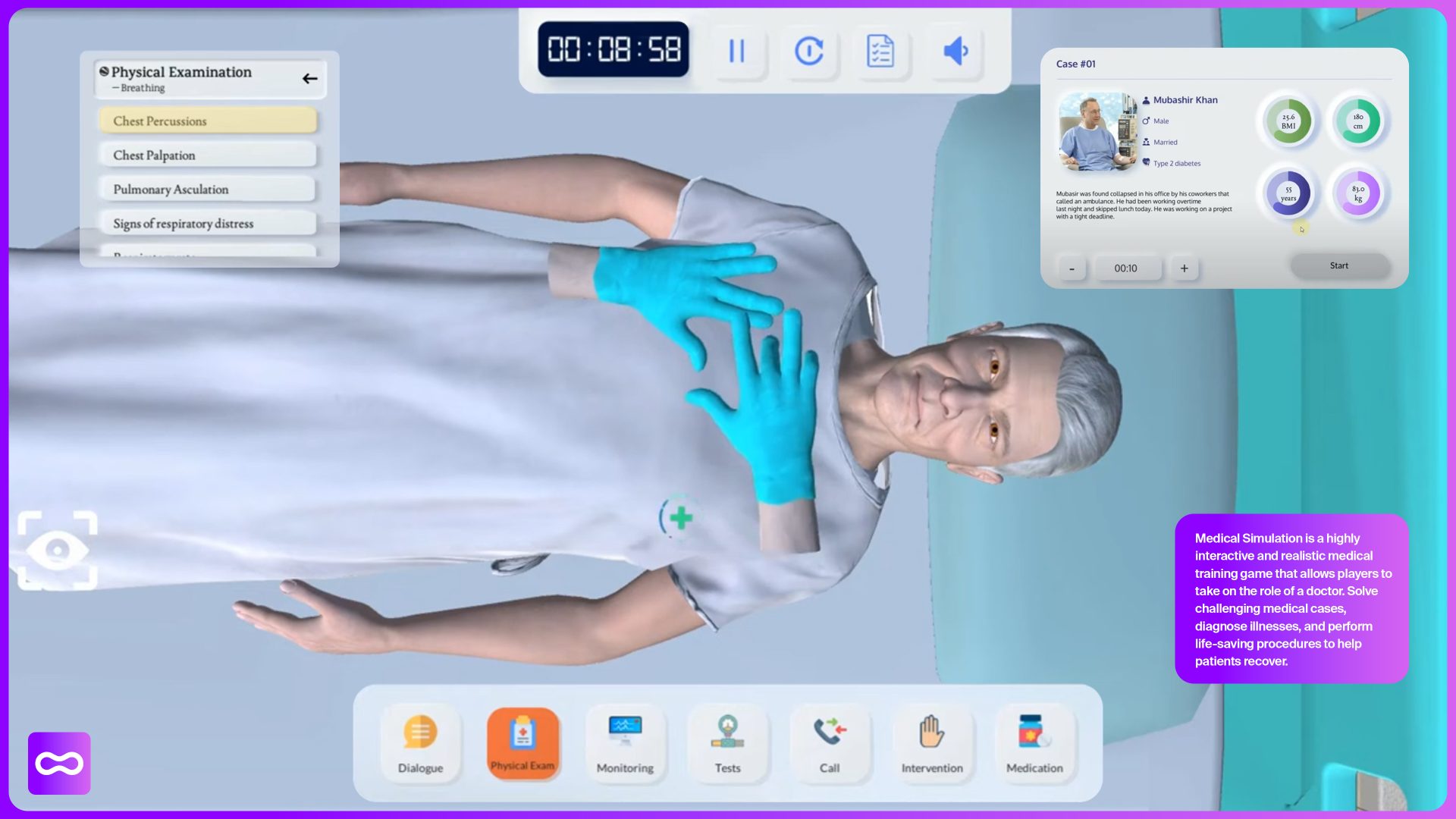This screenshot has height=819, width=1456.
Task: Click the green plus marker on patient
Action: pyautogui.click(x=680, y=518)
